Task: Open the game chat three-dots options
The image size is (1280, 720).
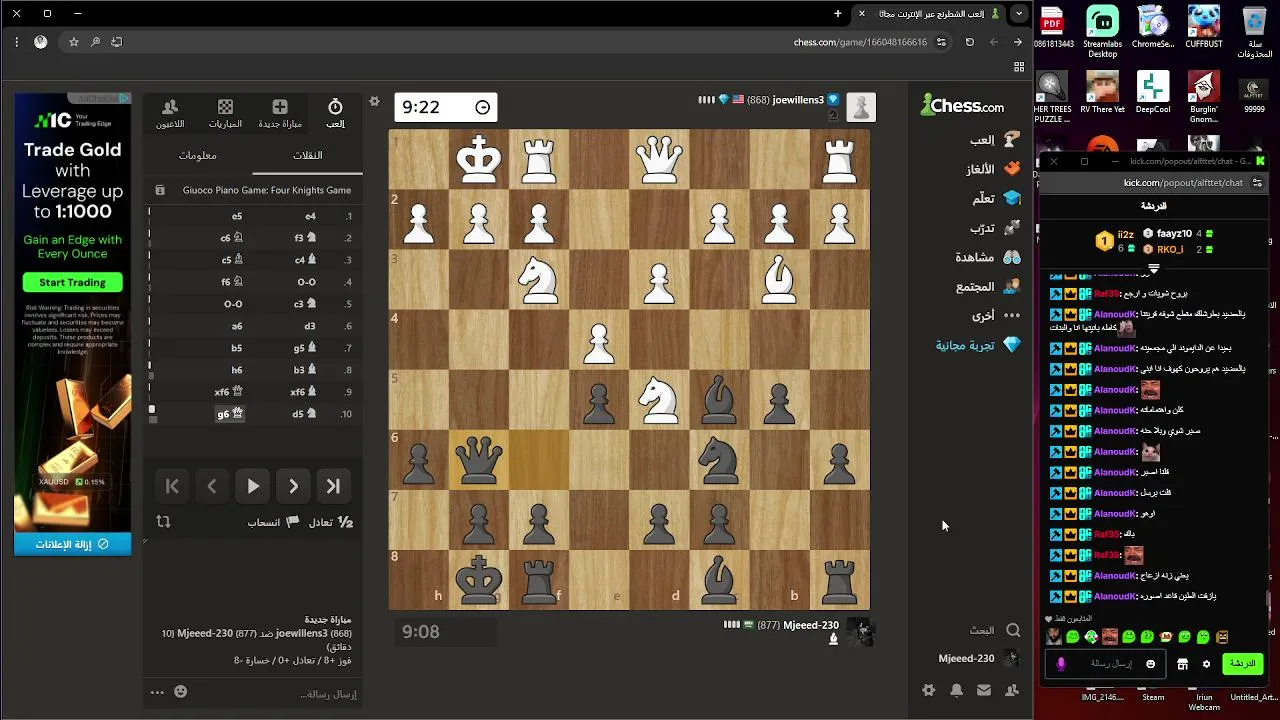Action: tap(157, 691)
